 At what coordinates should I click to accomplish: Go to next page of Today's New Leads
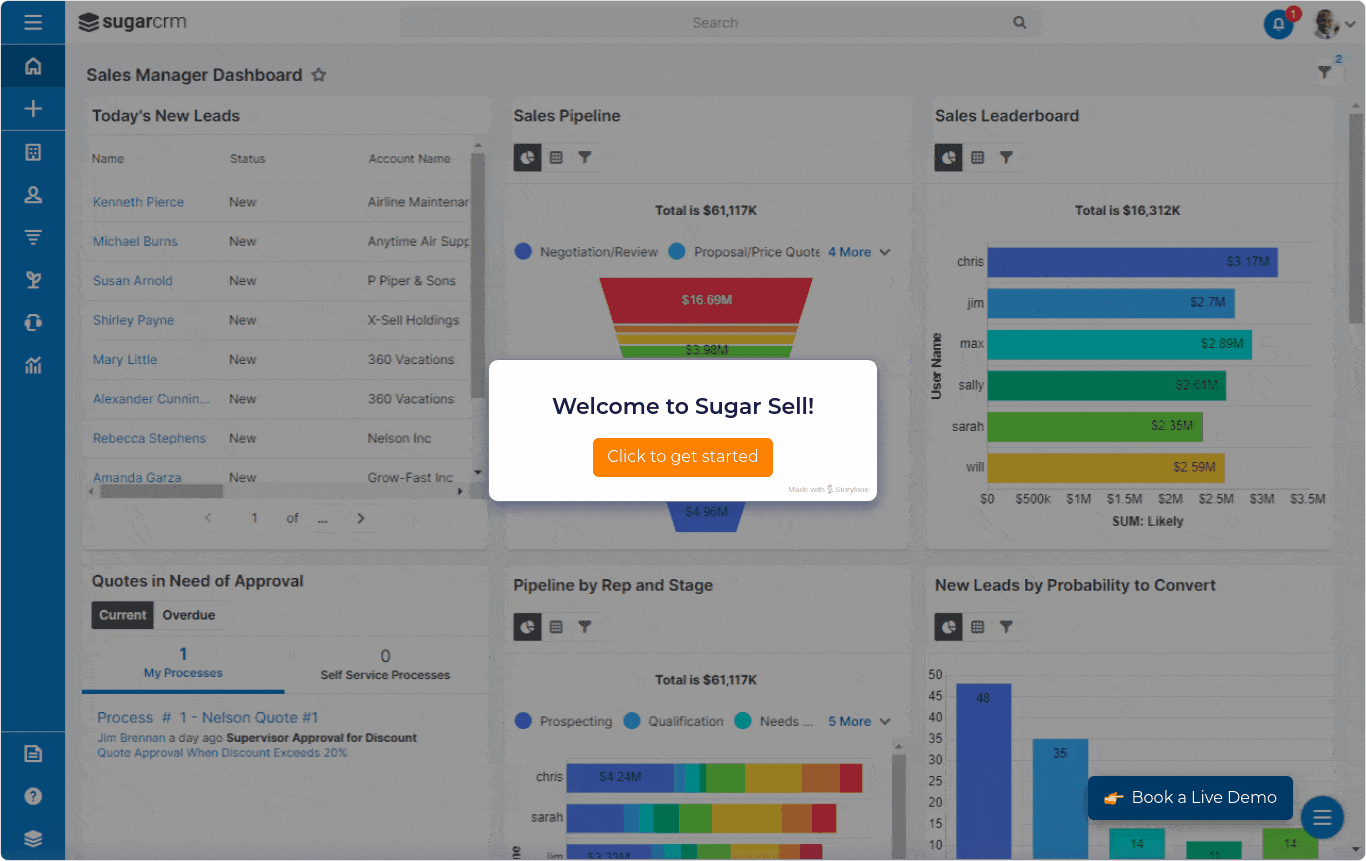(x=361, y=518)
